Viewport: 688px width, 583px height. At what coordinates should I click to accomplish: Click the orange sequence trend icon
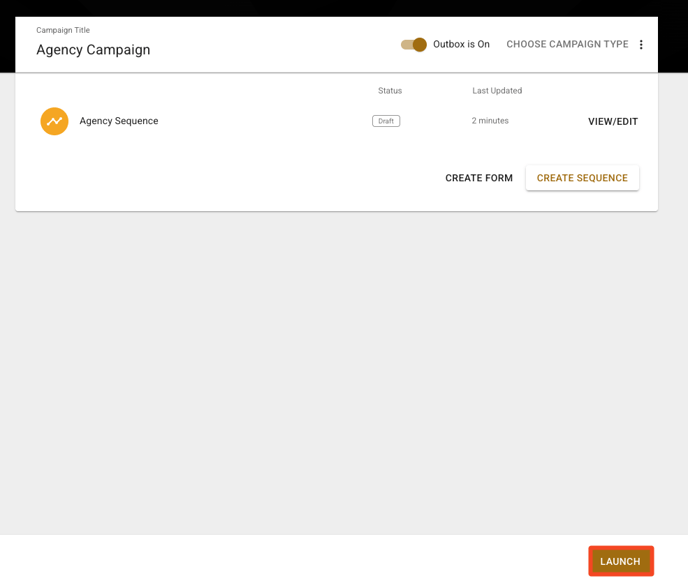[x=54, y=121]
